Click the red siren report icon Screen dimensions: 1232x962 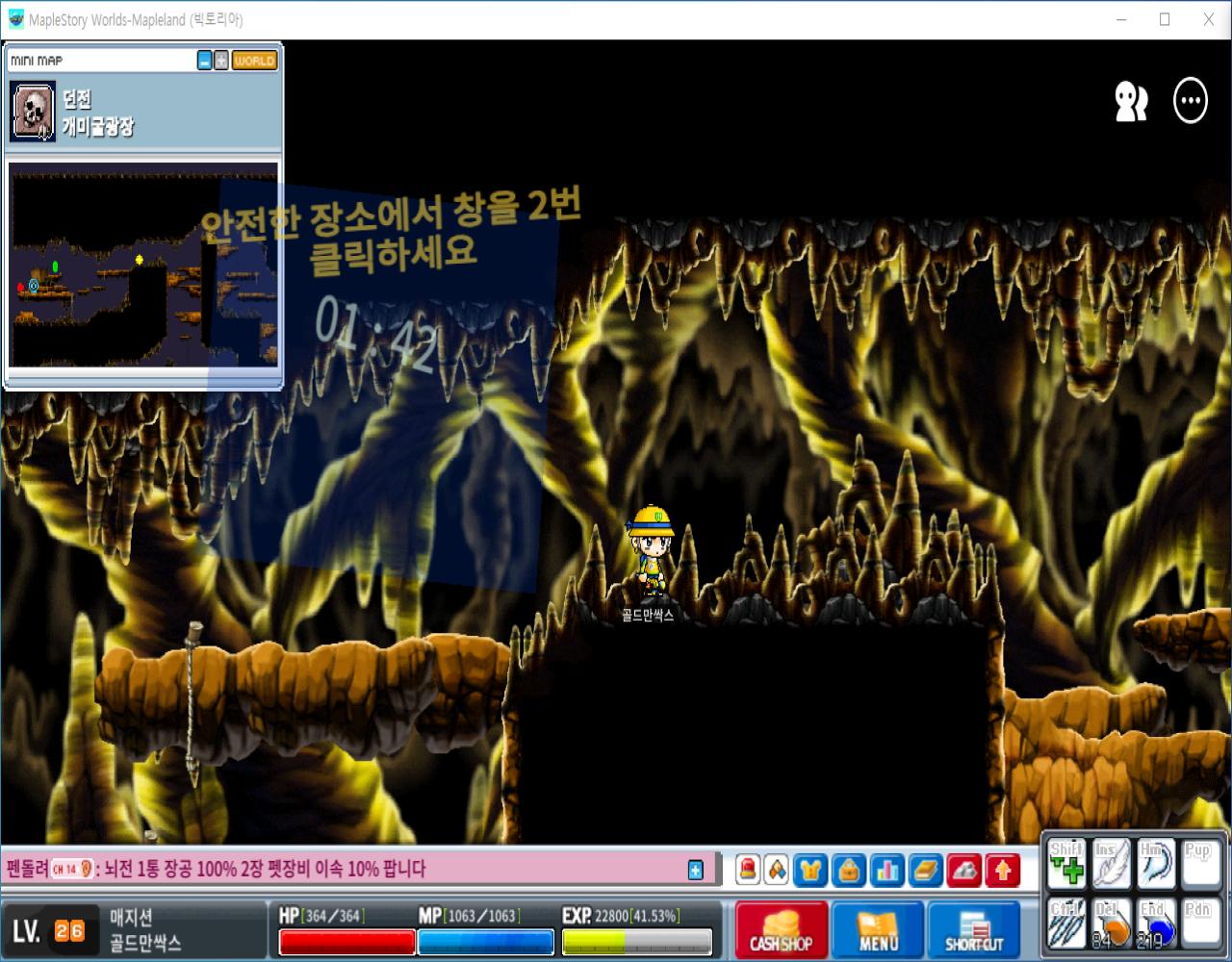click(748, 871)
